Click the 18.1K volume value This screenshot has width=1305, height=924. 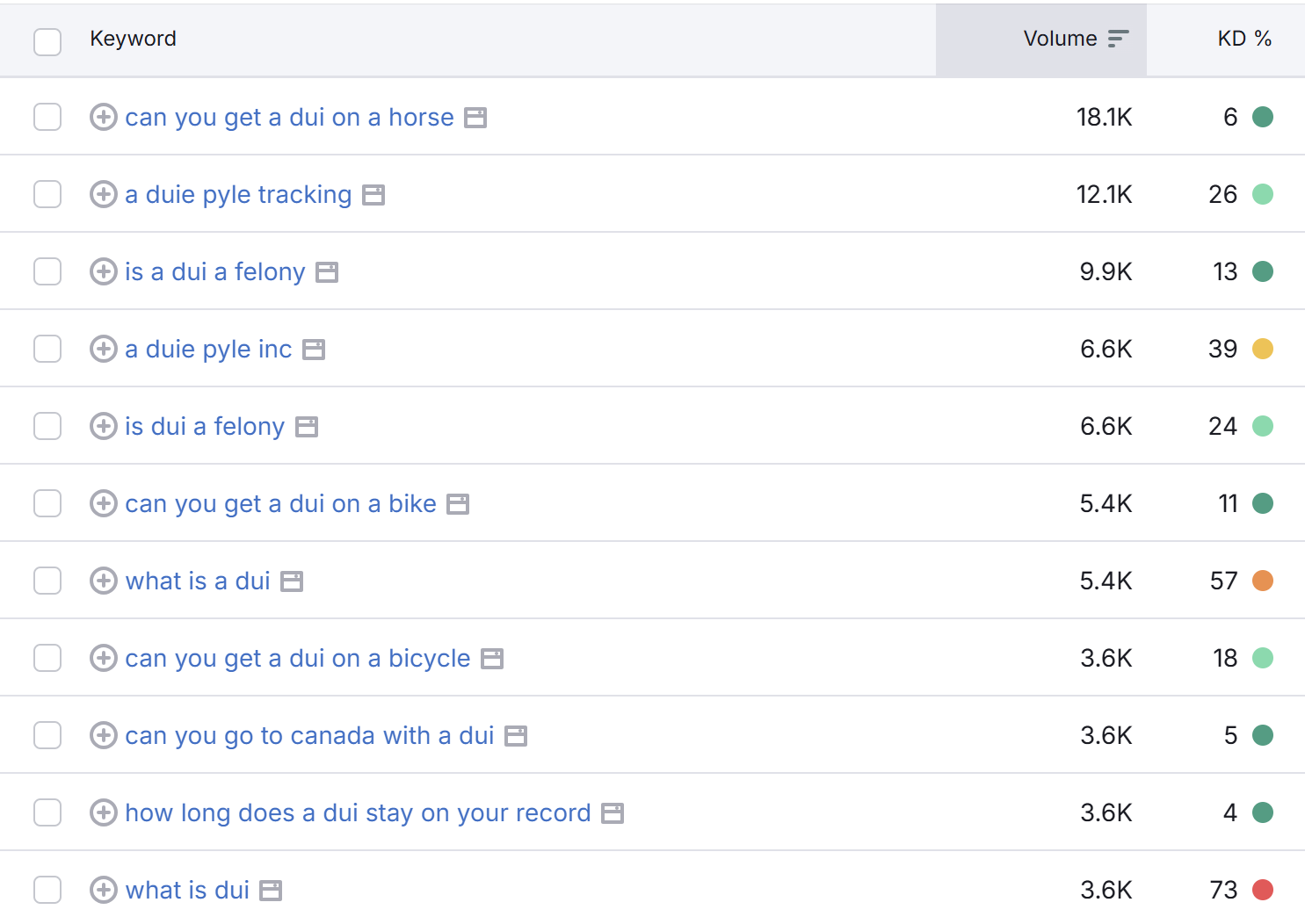pyautogui.click(x=1104, y=117)
